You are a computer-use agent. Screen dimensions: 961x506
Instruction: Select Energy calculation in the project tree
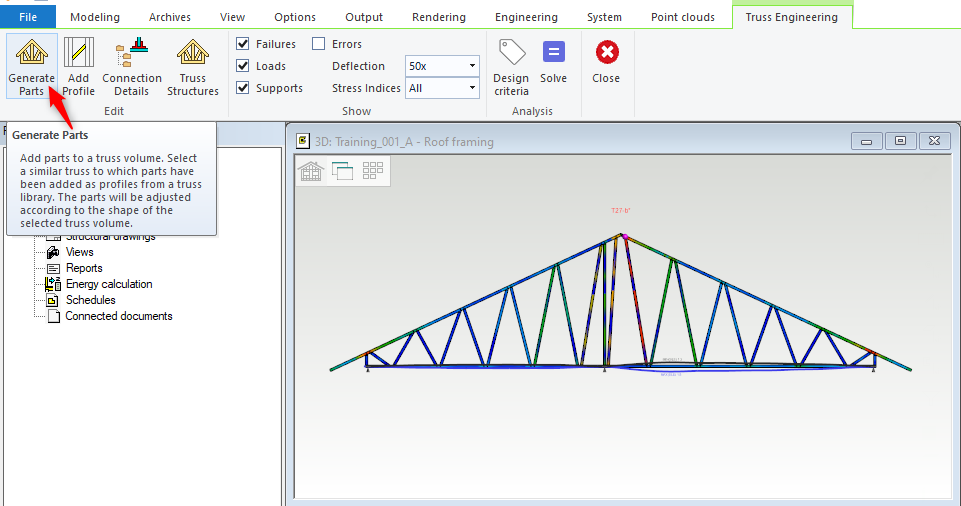coord(109,284)
